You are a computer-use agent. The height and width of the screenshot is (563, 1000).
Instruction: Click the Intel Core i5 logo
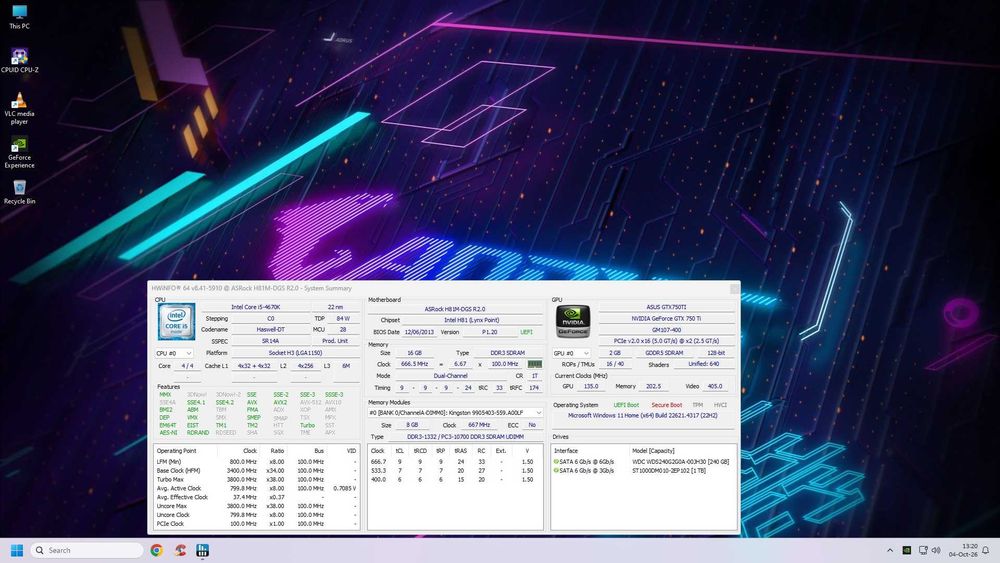[176, 321]
